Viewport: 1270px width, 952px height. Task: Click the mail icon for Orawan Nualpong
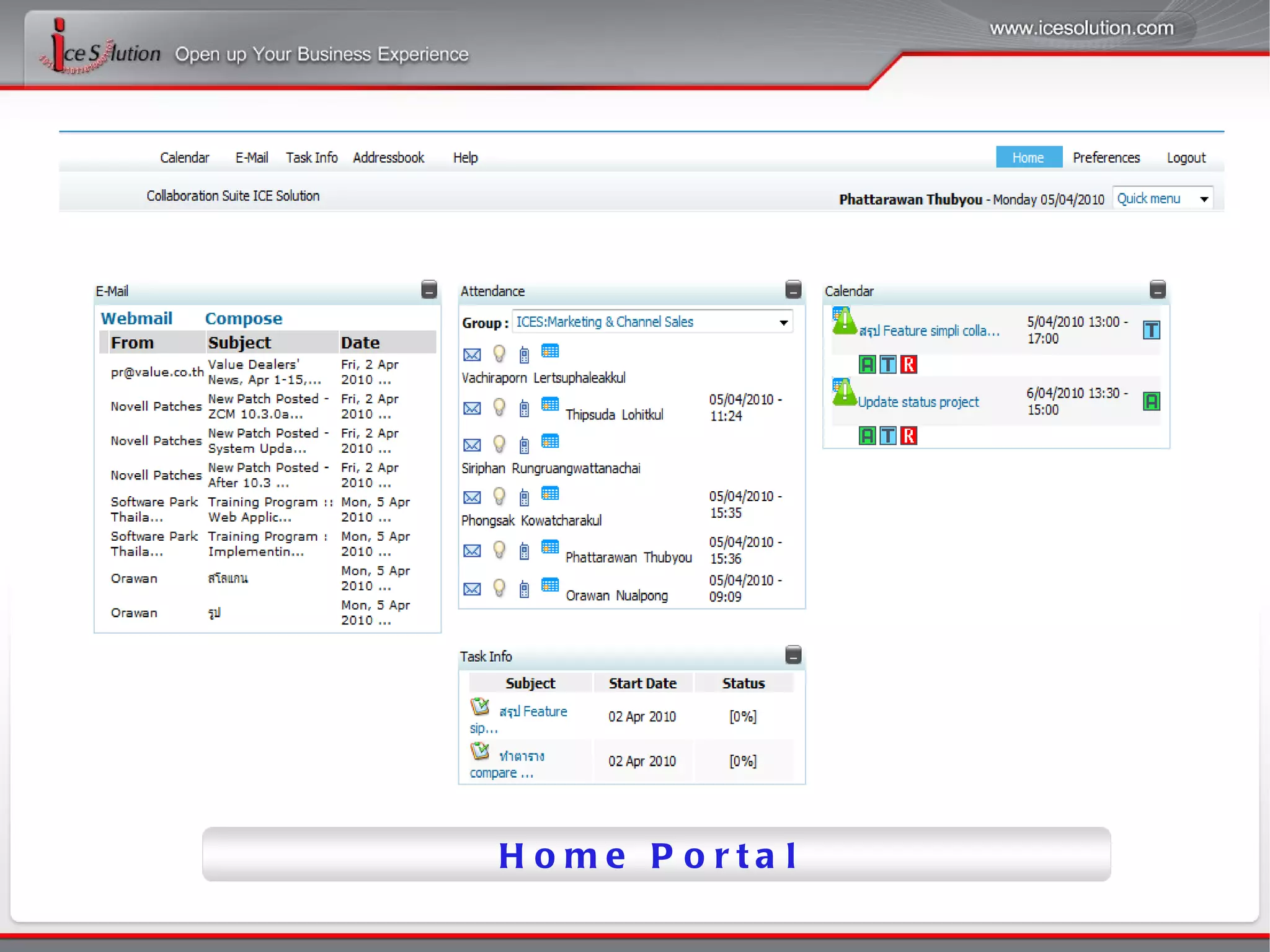pyautogui.click(x=472, y=589)
